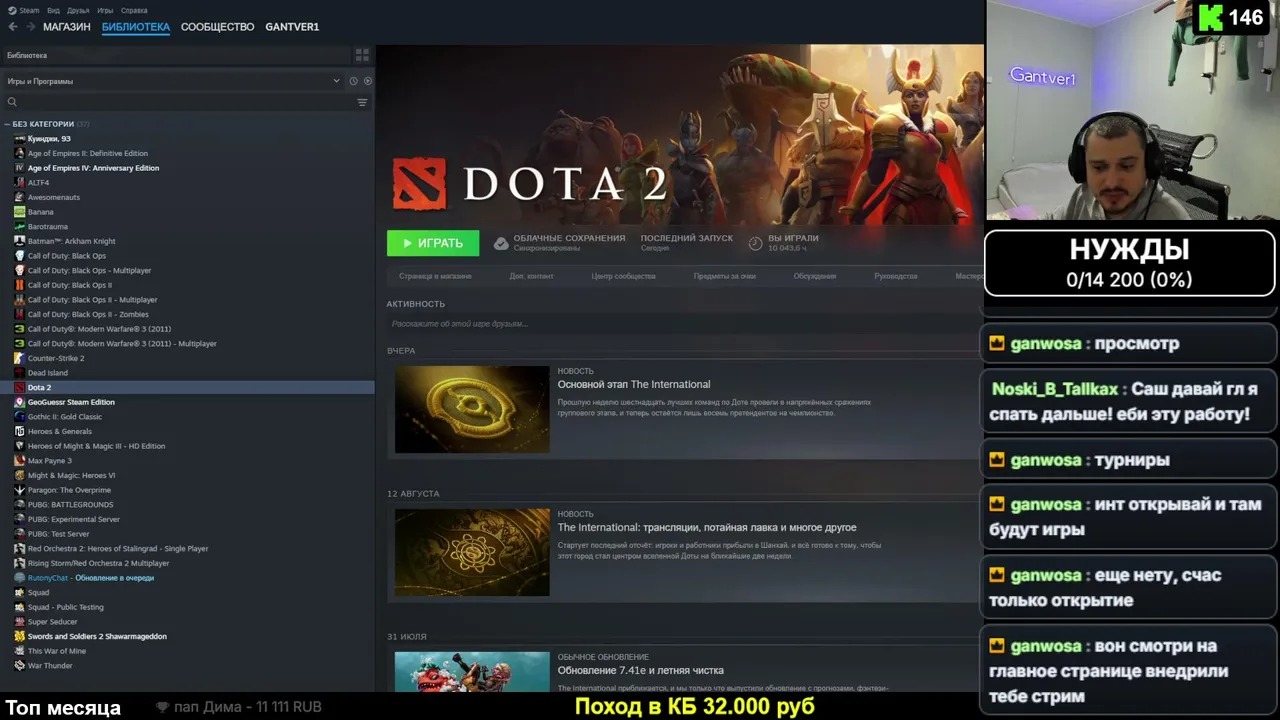1280x720 pixels.
Task: Click the clock recent-sort icon
Action: [353, 81]
